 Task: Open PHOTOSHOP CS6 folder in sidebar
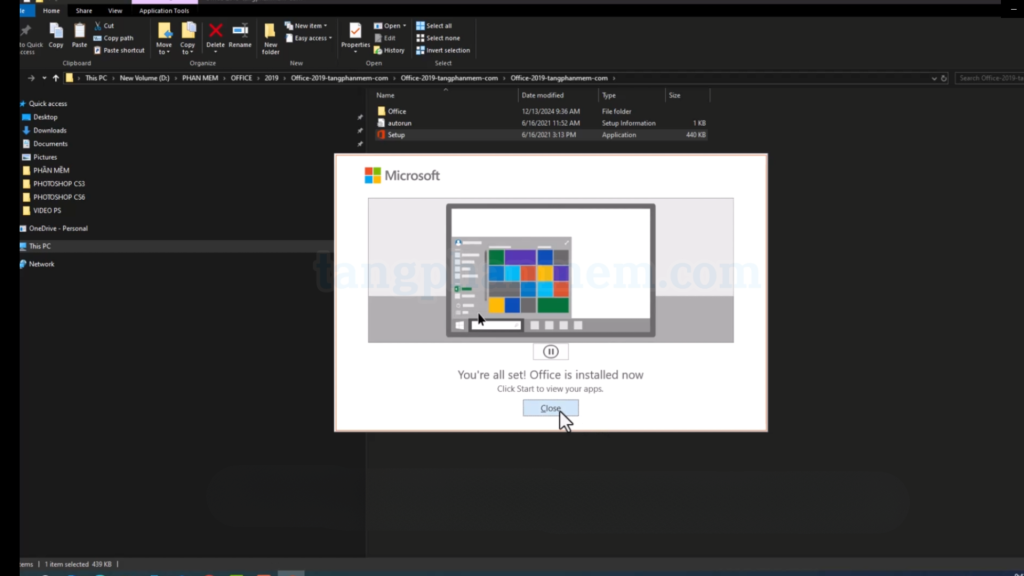pos(59,197)
